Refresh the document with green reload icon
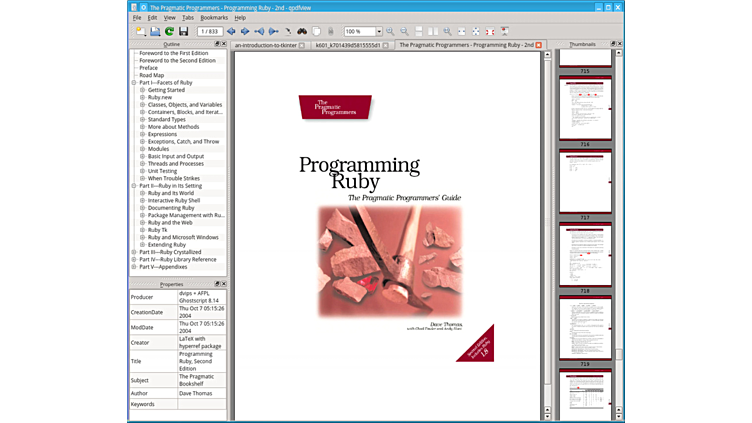The height and width of the screenshot is (423, 752). tap(169, 32)
